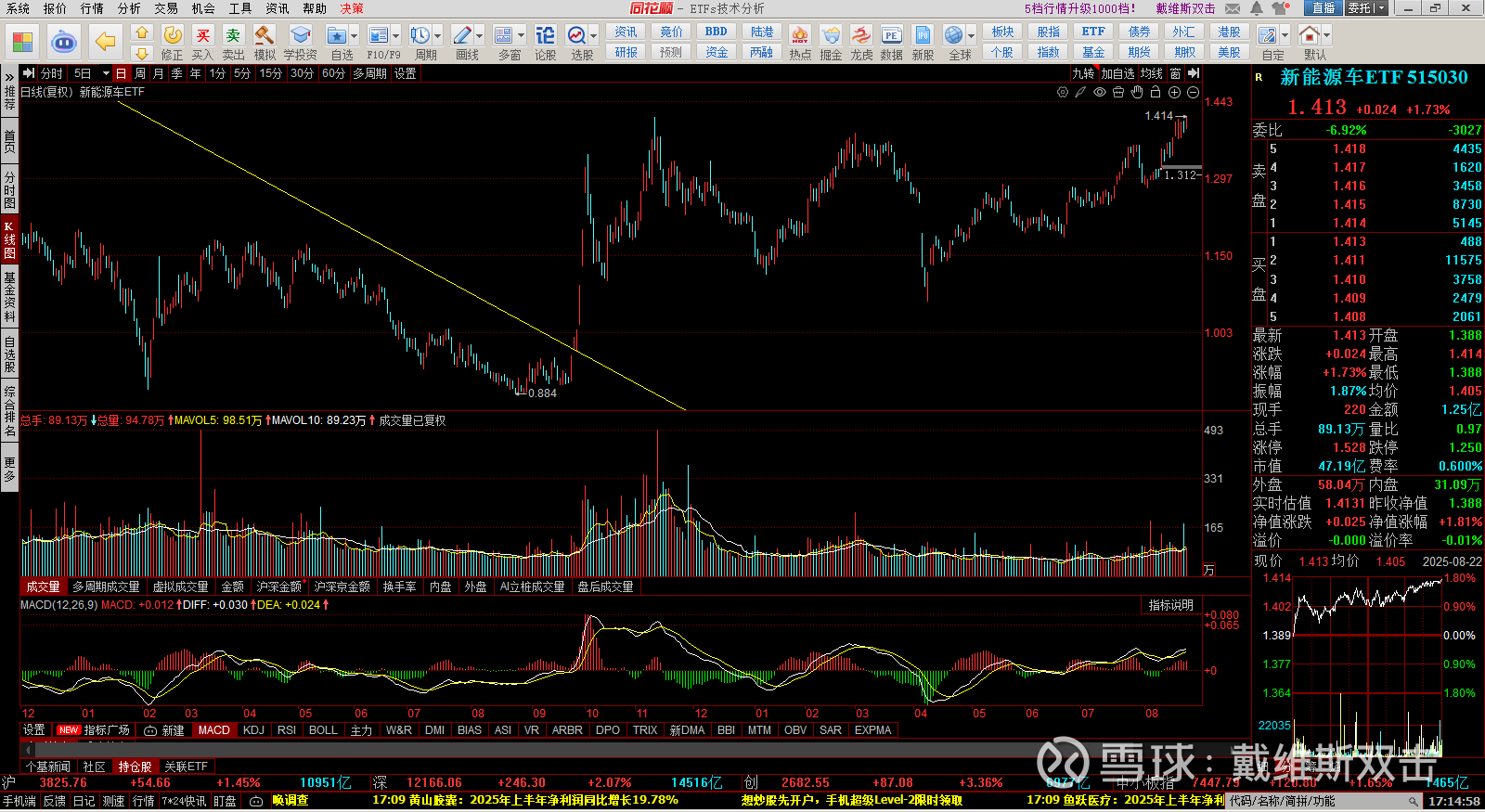Go back with the yellow left arrow
This screenshot has width=1485, height=812.
[x=106, y=42]
